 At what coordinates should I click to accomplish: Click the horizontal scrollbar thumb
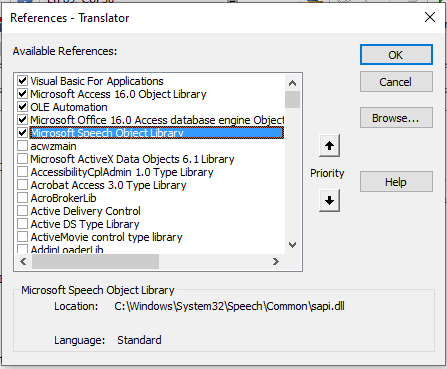pos(95,262)
